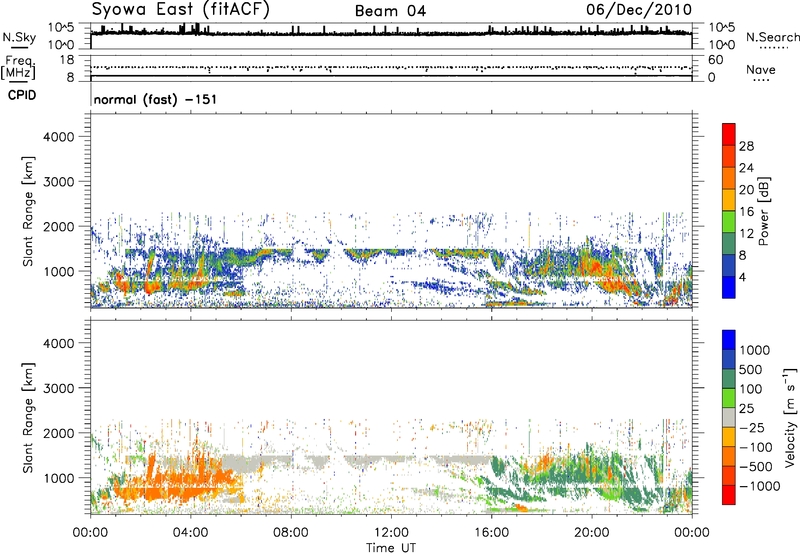Click the date "06/Dec/2010"
The width and height of the screenshot is (800, 554).
pyautogui.click(x=639, y=10)
